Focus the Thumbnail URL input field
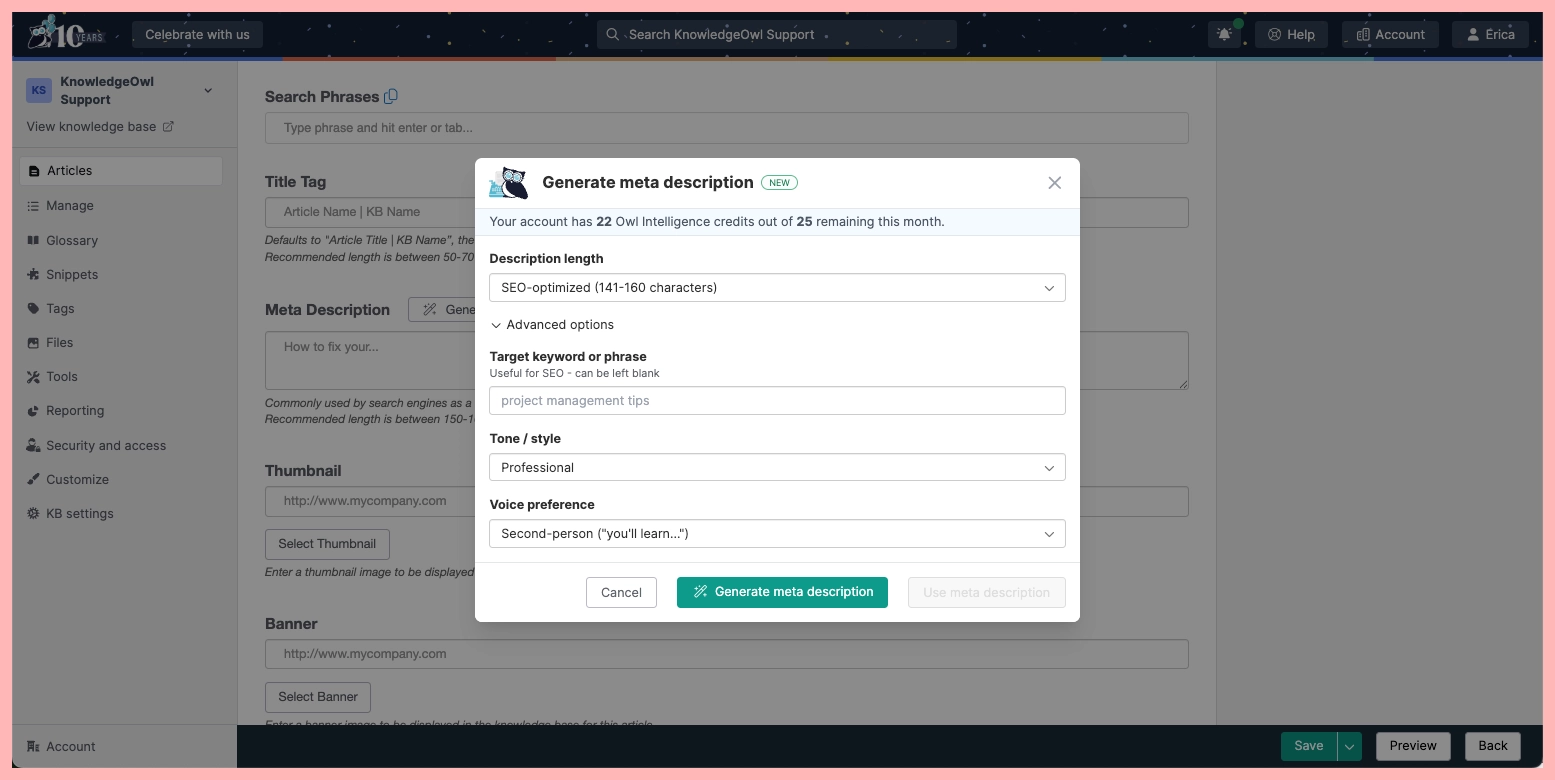The height and width of the screenshot is (780, 1555). pyautogui.click(x=726, y=501)
